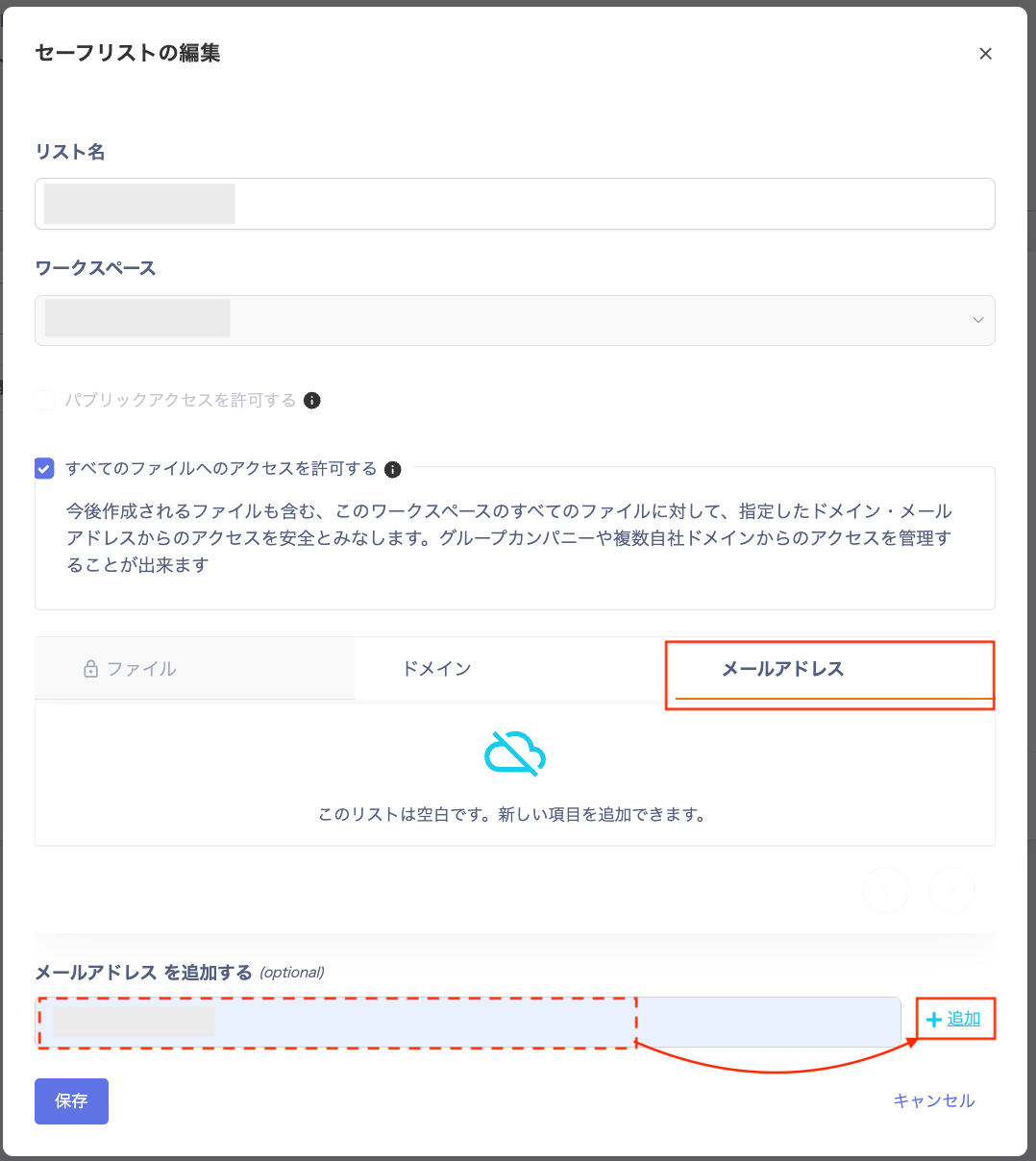Go to next page of list

coord(952,890)
